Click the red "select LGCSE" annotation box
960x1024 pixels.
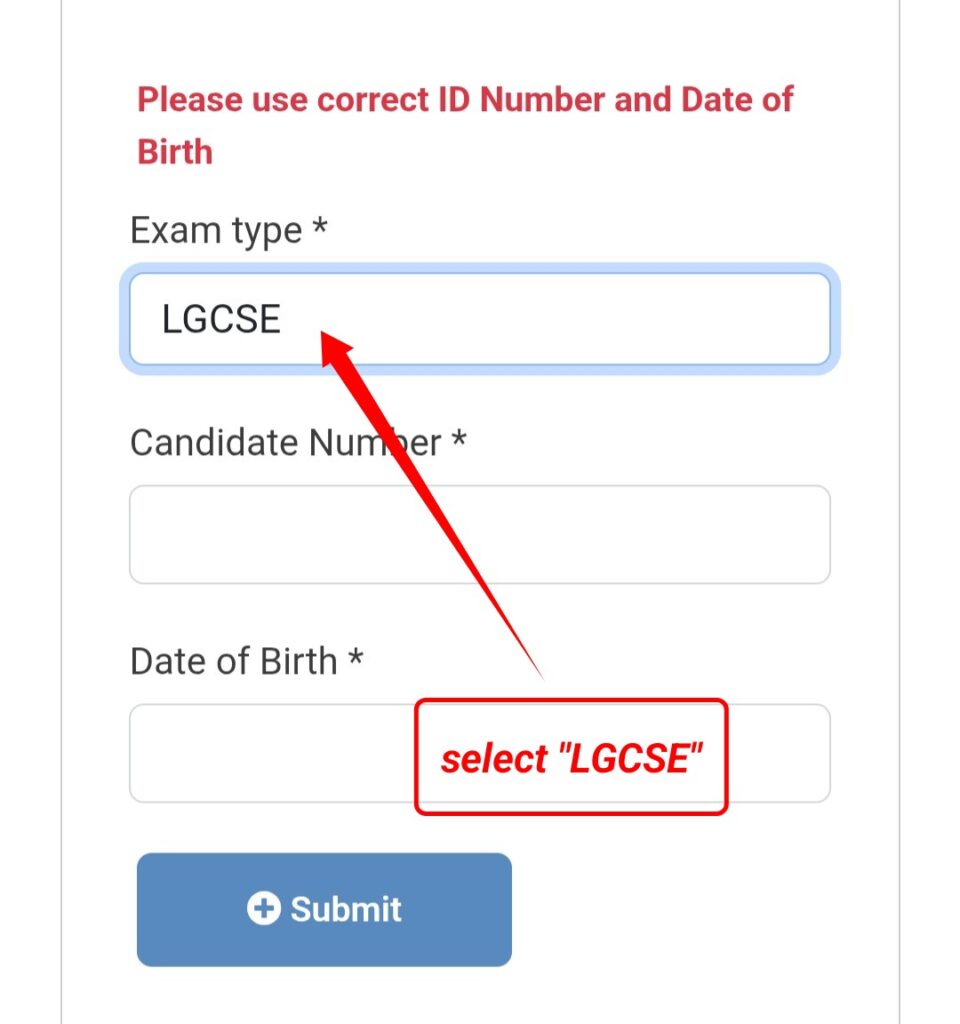coord(572,757)
